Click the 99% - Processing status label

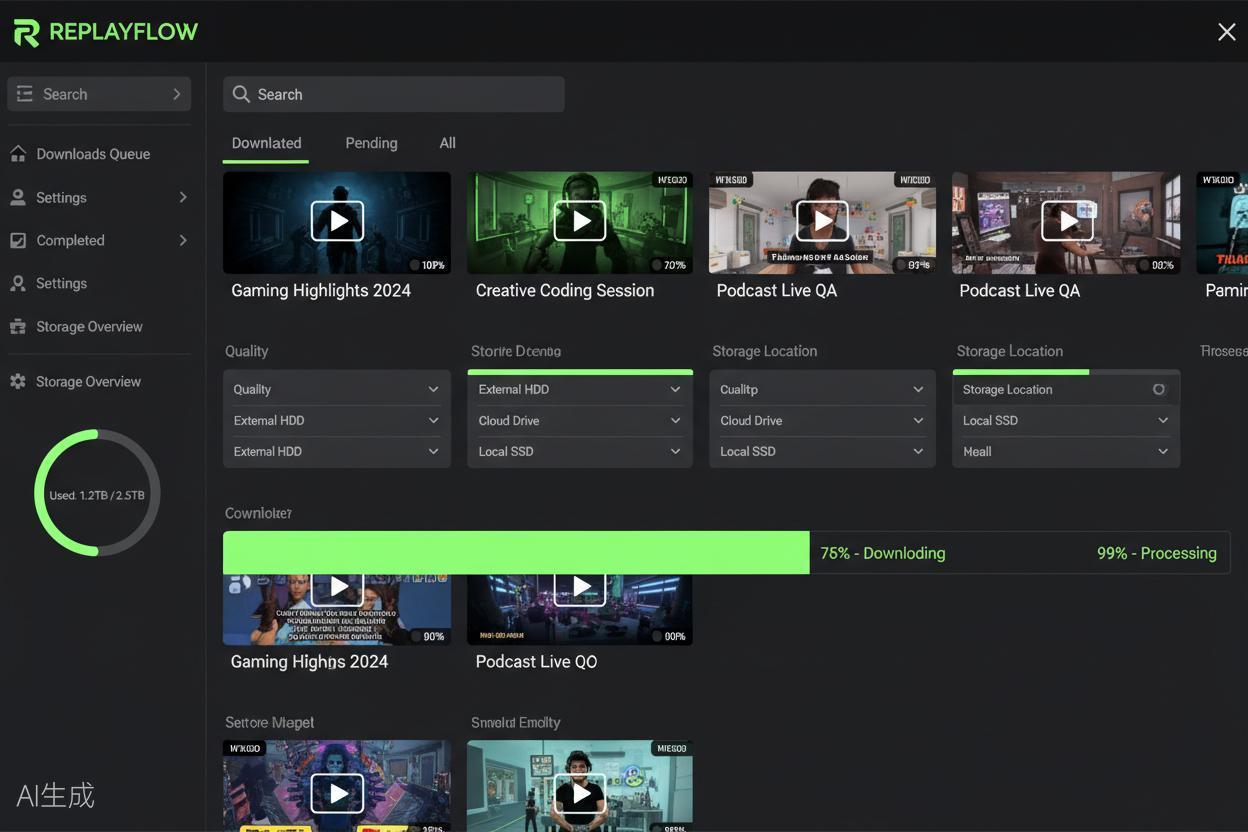click(x=1157, y=553)
